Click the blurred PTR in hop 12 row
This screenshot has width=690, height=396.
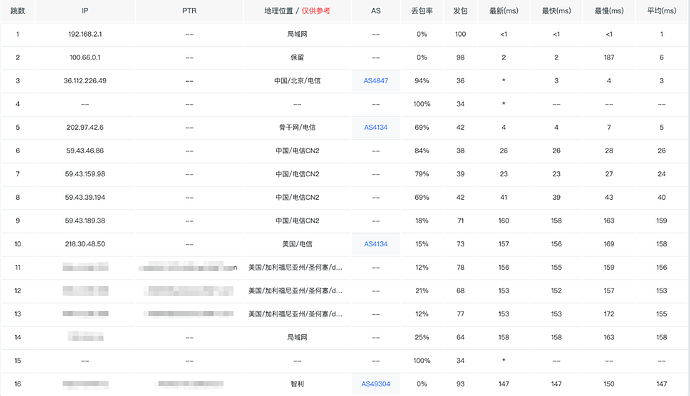point(189,290)
